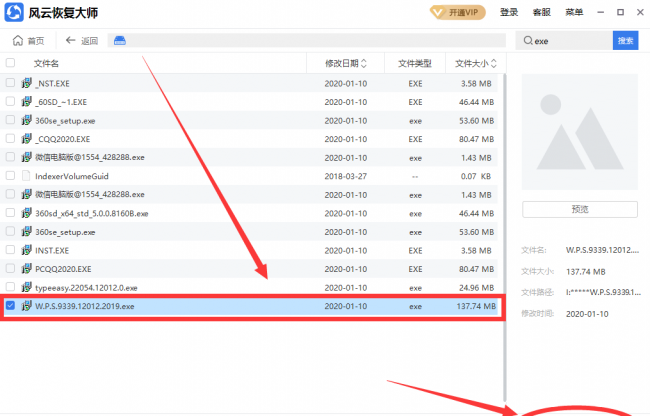Click file icon of _60SD_~1.EXE
The image size is (650, 416).
tap(27, 102)
